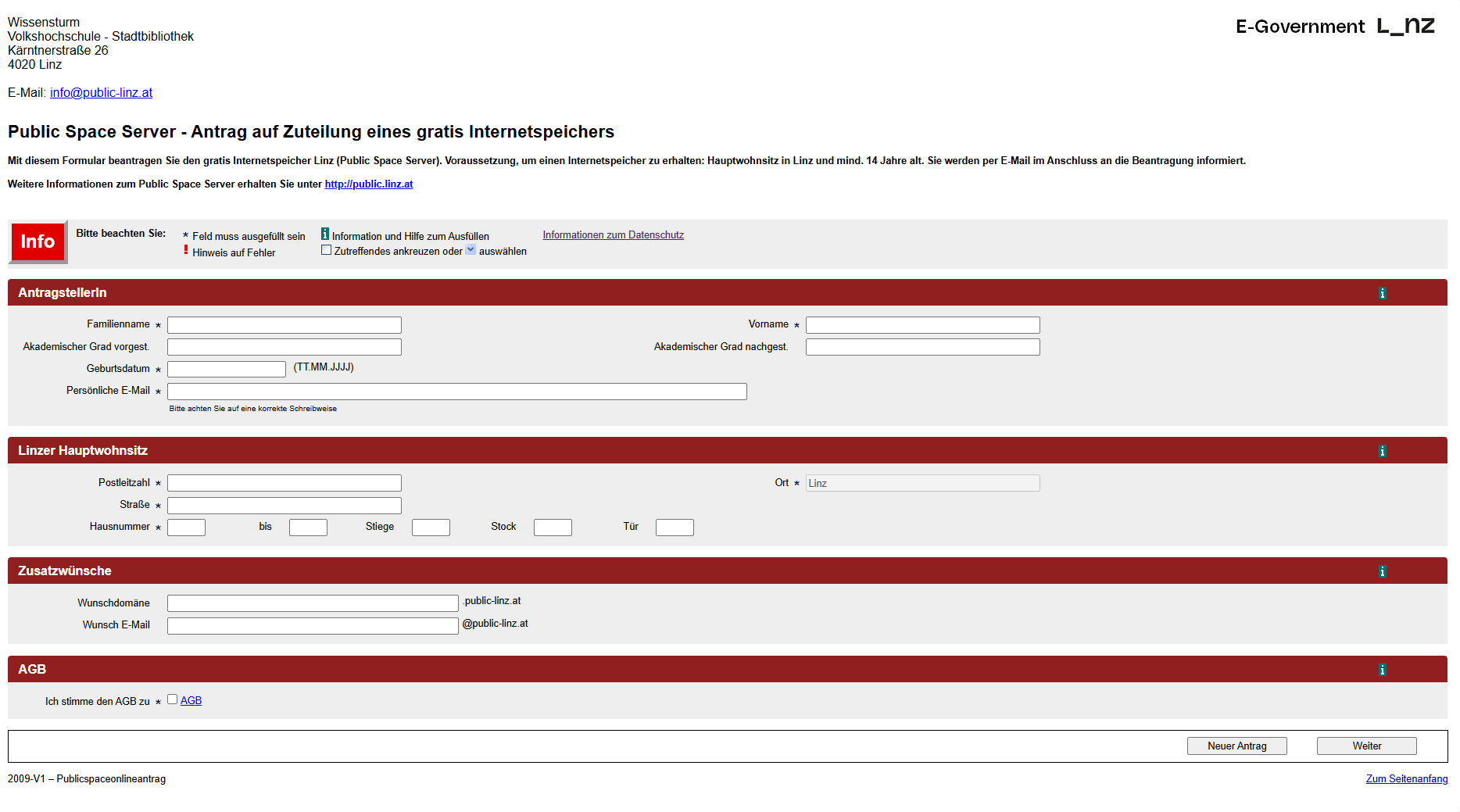Tick the AGB agreement checkbox

(x=172, y=699)
